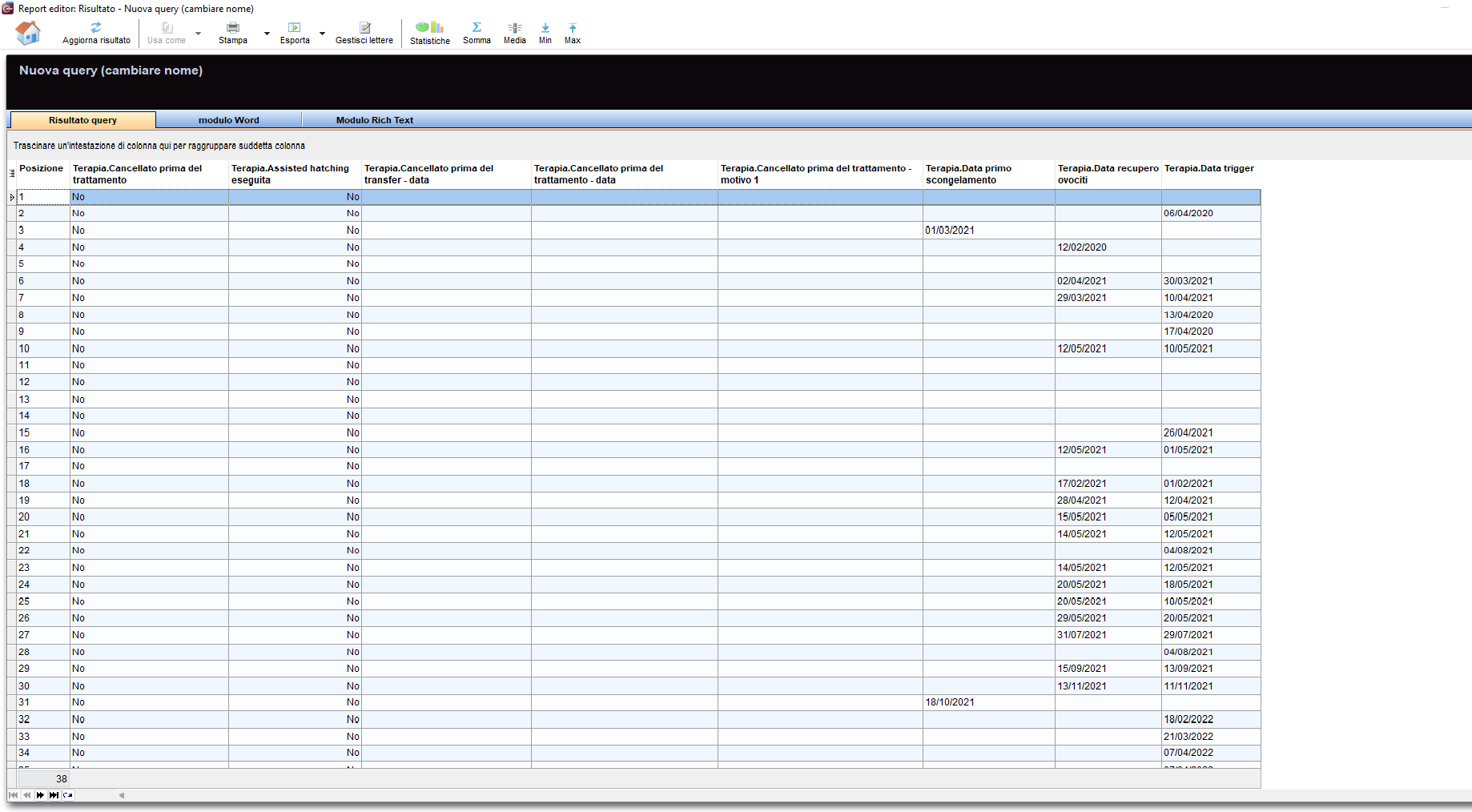Switch to the Modulo Rich Text tab
Screen dimensions: 1472x812
pyautogui.click(x=375, y=120)
